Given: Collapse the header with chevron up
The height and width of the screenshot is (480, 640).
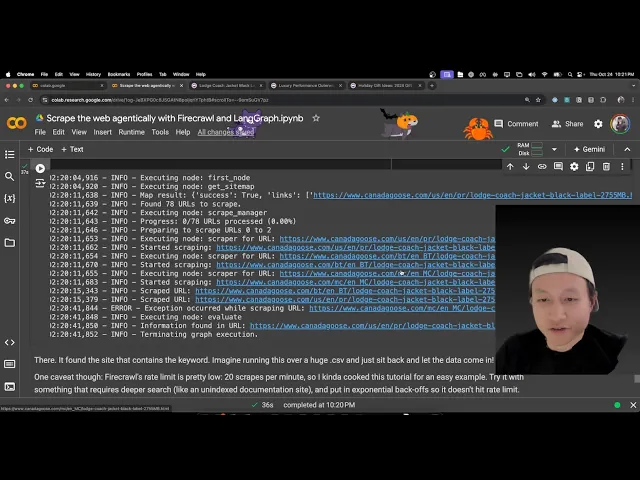Looking at the screenshot, I should tap(627, 149).
